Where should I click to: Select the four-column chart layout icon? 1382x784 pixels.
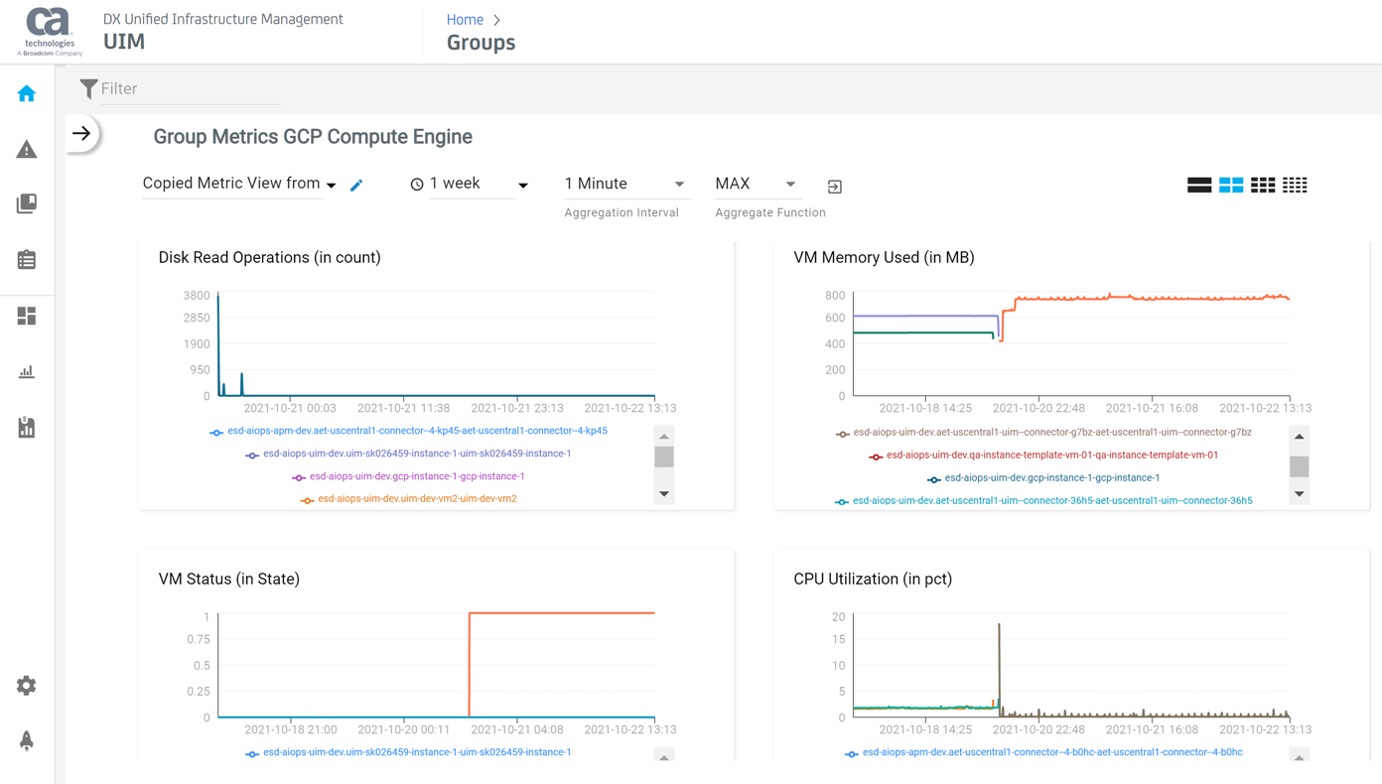tap(1295, 184)
